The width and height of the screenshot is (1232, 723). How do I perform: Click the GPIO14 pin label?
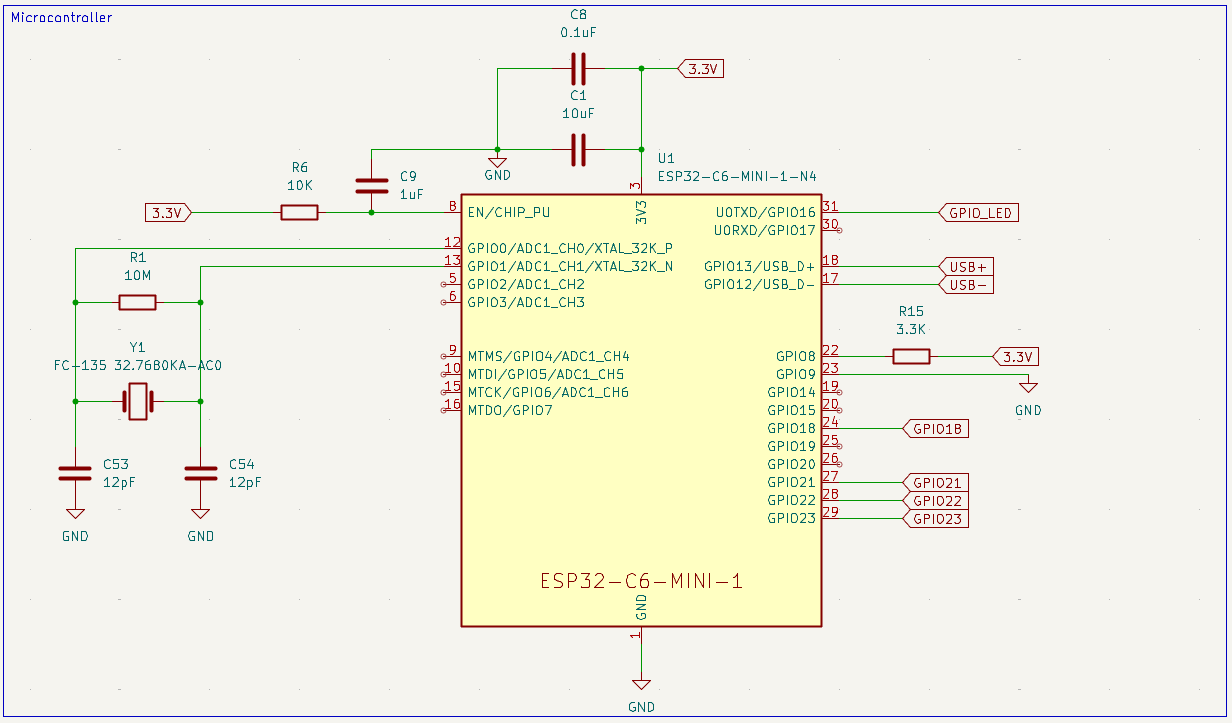click(x=792, y=392)
